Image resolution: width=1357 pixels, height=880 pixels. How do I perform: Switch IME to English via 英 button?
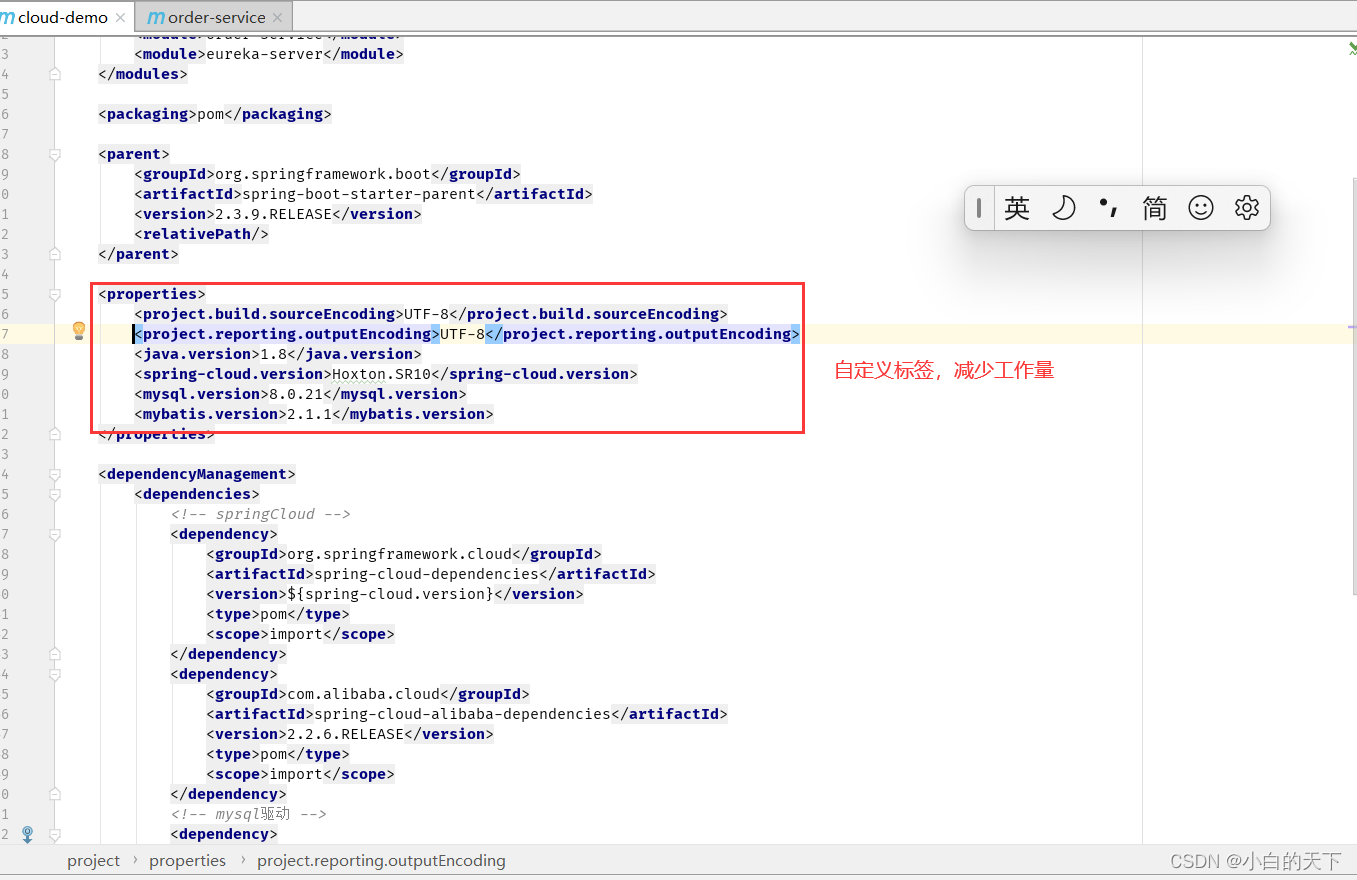point(1017,208)
